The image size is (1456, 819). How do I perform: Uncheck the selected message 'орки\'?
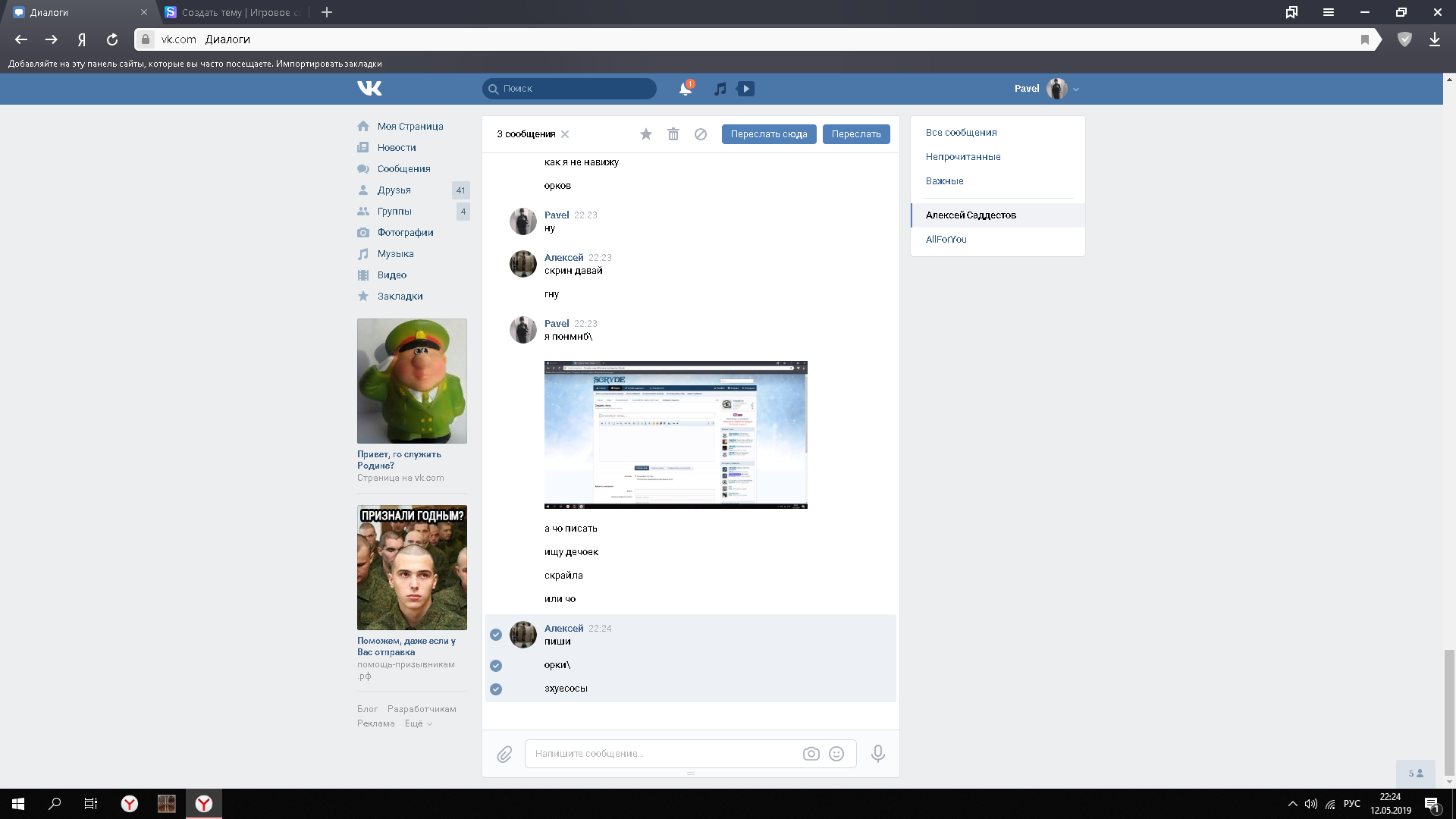point(496,666)
